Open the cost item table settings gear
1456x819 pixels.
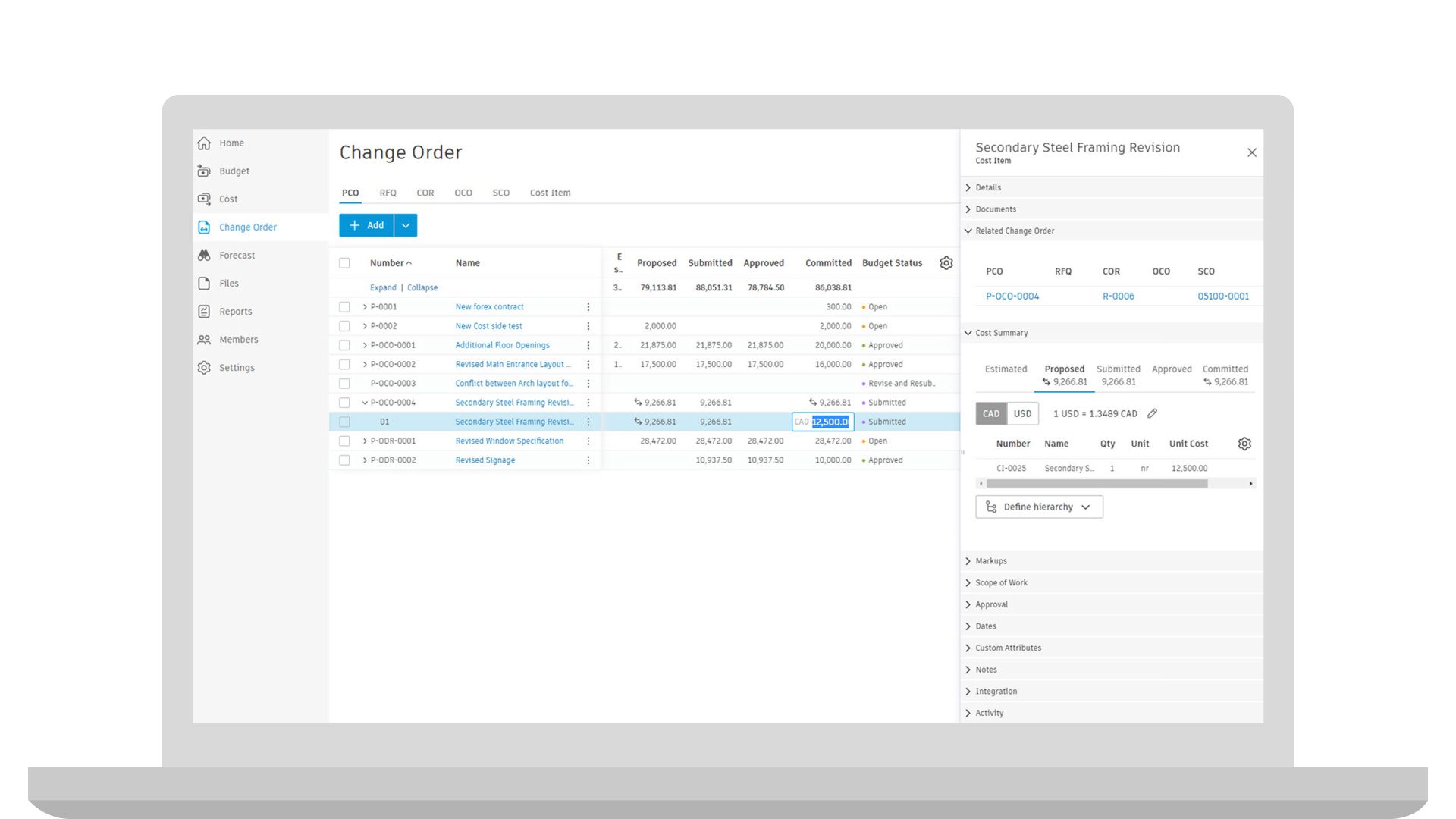click(x=1244, y=444)
